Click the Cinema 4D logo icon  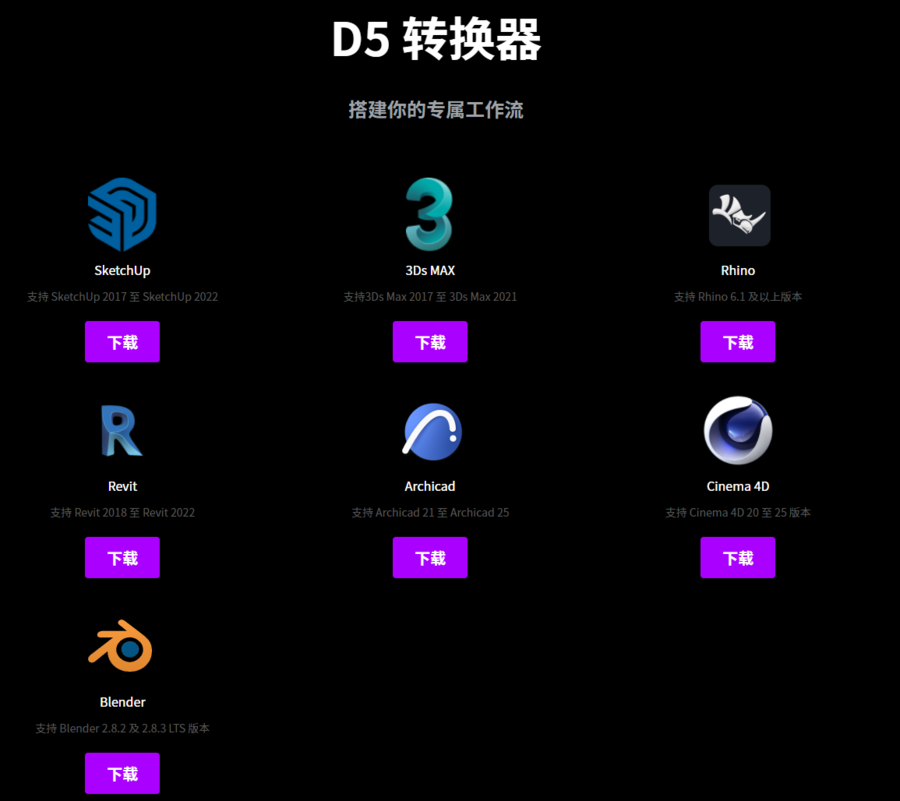(738, 430)
